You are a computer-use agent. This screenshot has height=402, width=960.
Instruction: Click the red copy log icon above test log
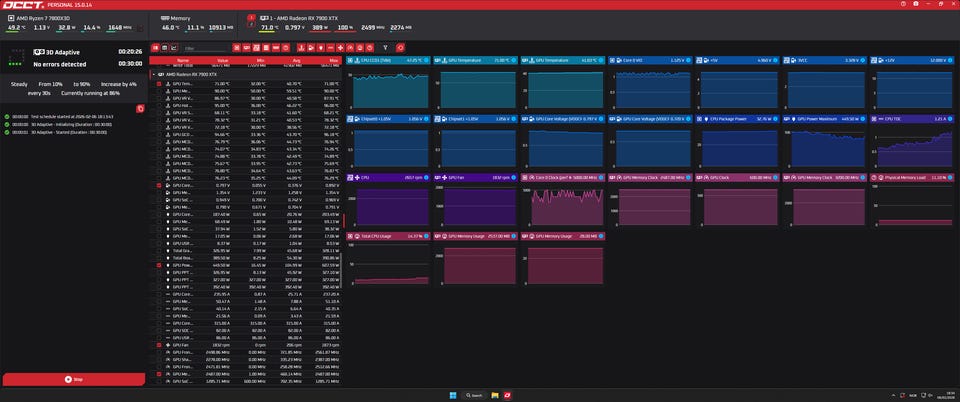coord(140,108)
